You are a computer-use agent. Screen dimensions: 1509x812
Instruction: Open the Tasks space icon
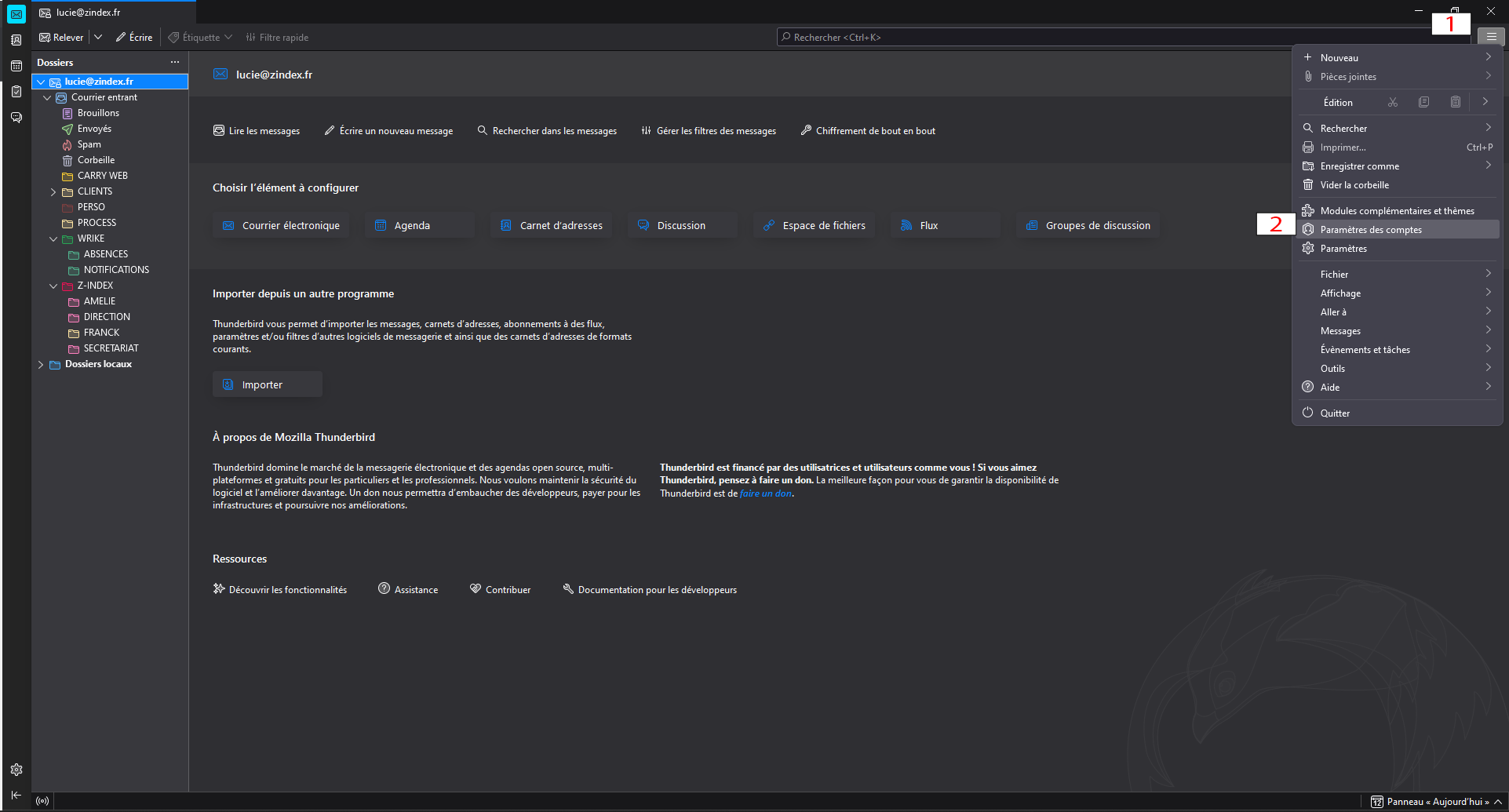16,92
